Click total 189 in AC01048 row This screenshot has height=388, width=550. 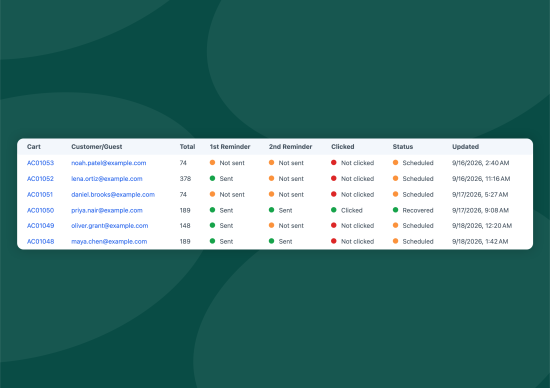pyautogui.click(x=185, y=241)
